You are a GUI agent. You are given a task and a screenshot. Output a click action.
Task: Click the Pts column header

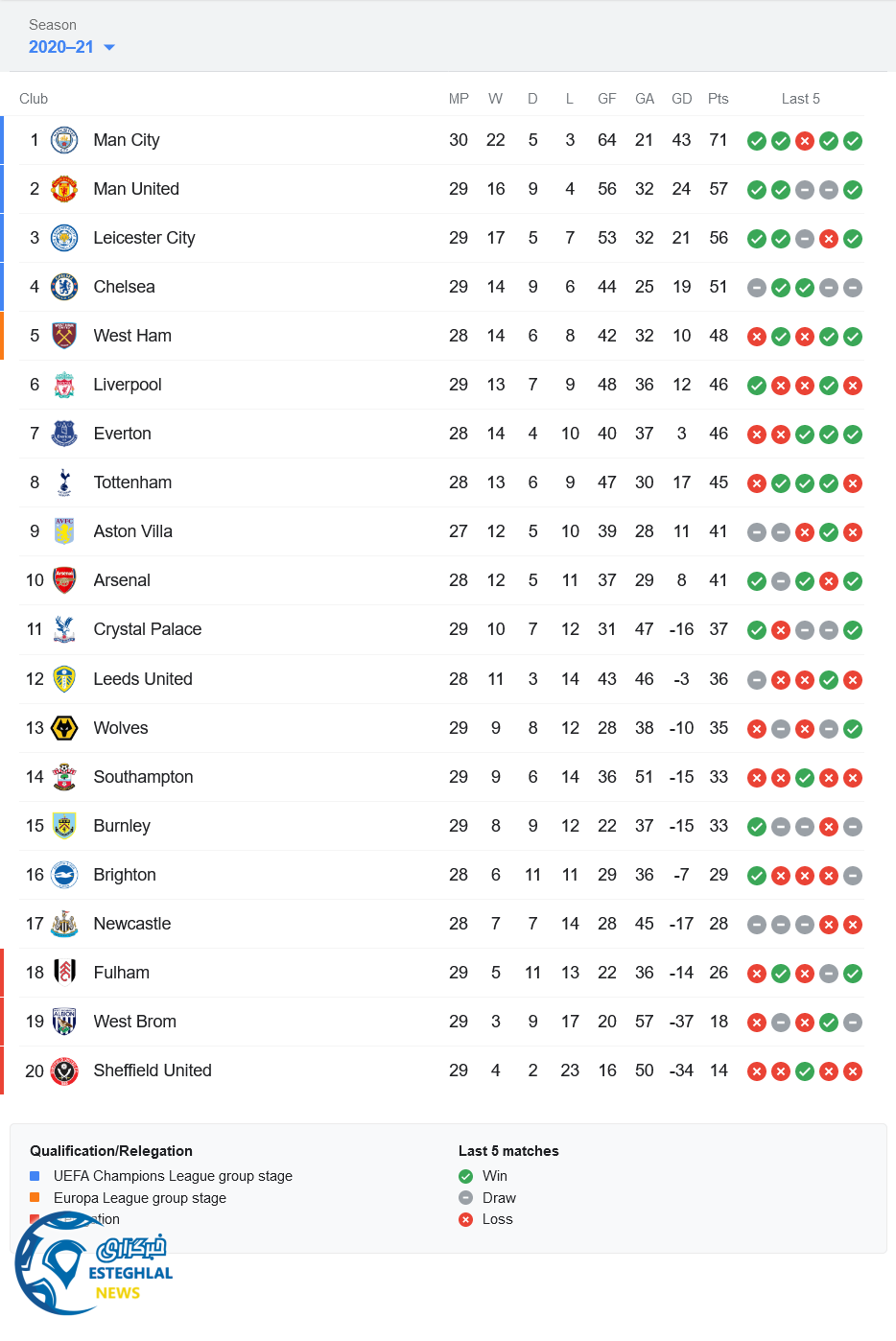718,99
